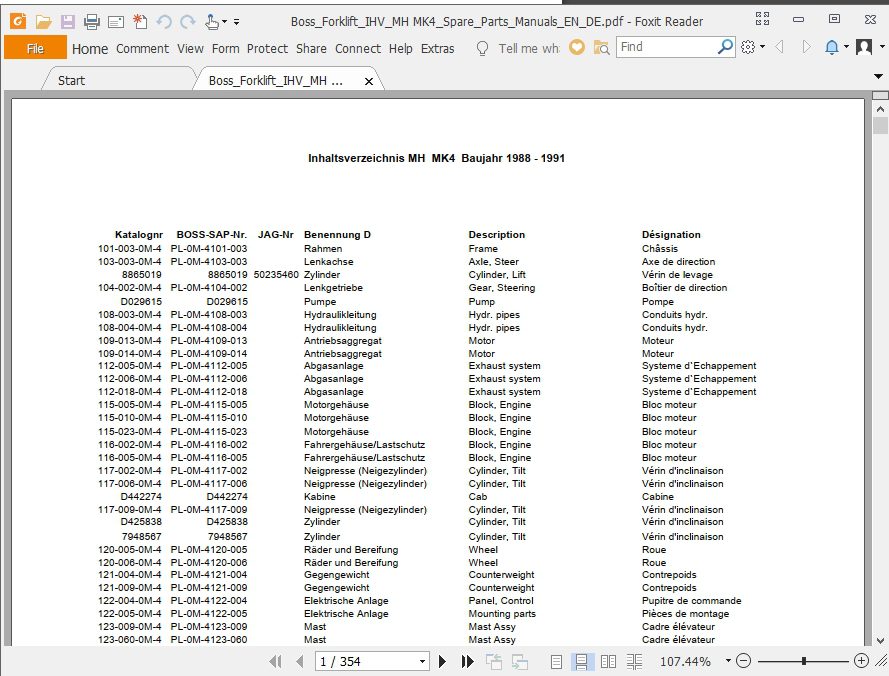Save the document with the floppy icon
The image size is (889, 676).
click(x=67, y=22)
